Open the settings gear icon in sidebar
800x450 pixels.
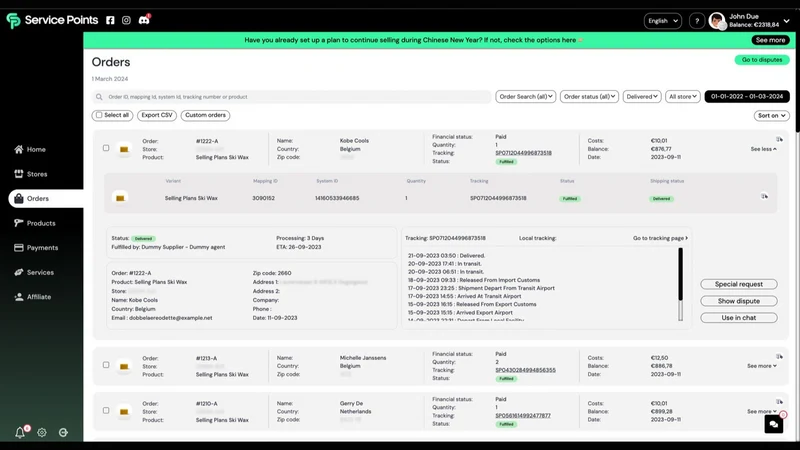pyautogui.click(x=42, y=433)
